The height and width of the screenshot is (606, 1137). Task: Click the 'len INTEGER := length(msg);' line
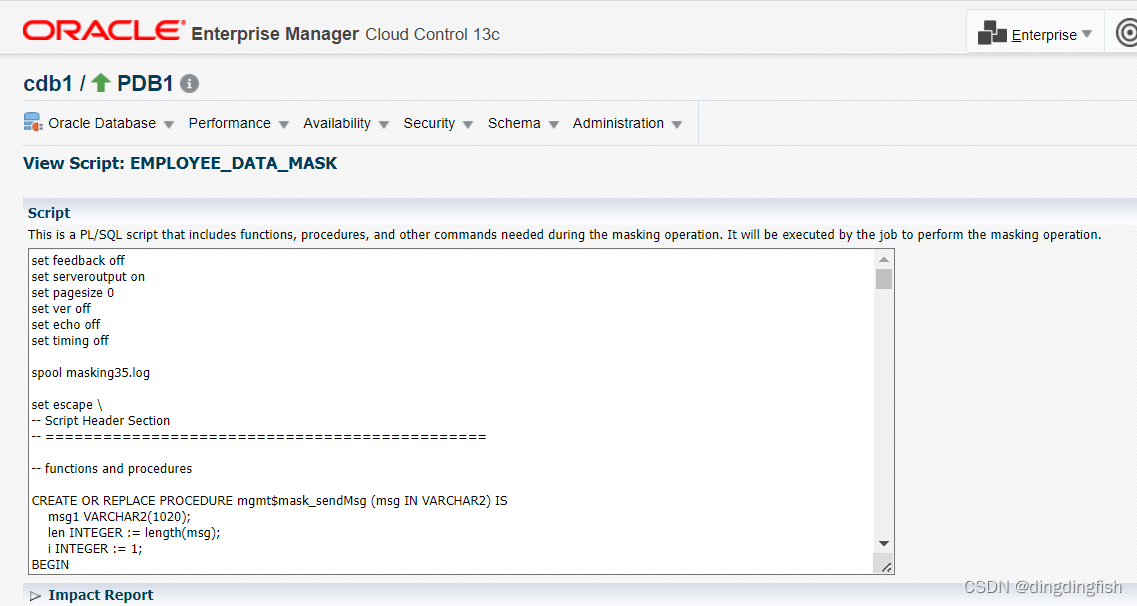click(x=134, y=532)
